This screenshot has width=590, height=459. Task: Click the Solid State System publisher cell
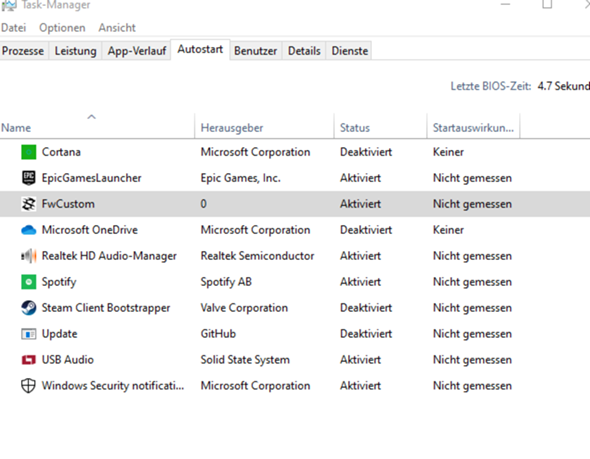[x=245, y=360]
